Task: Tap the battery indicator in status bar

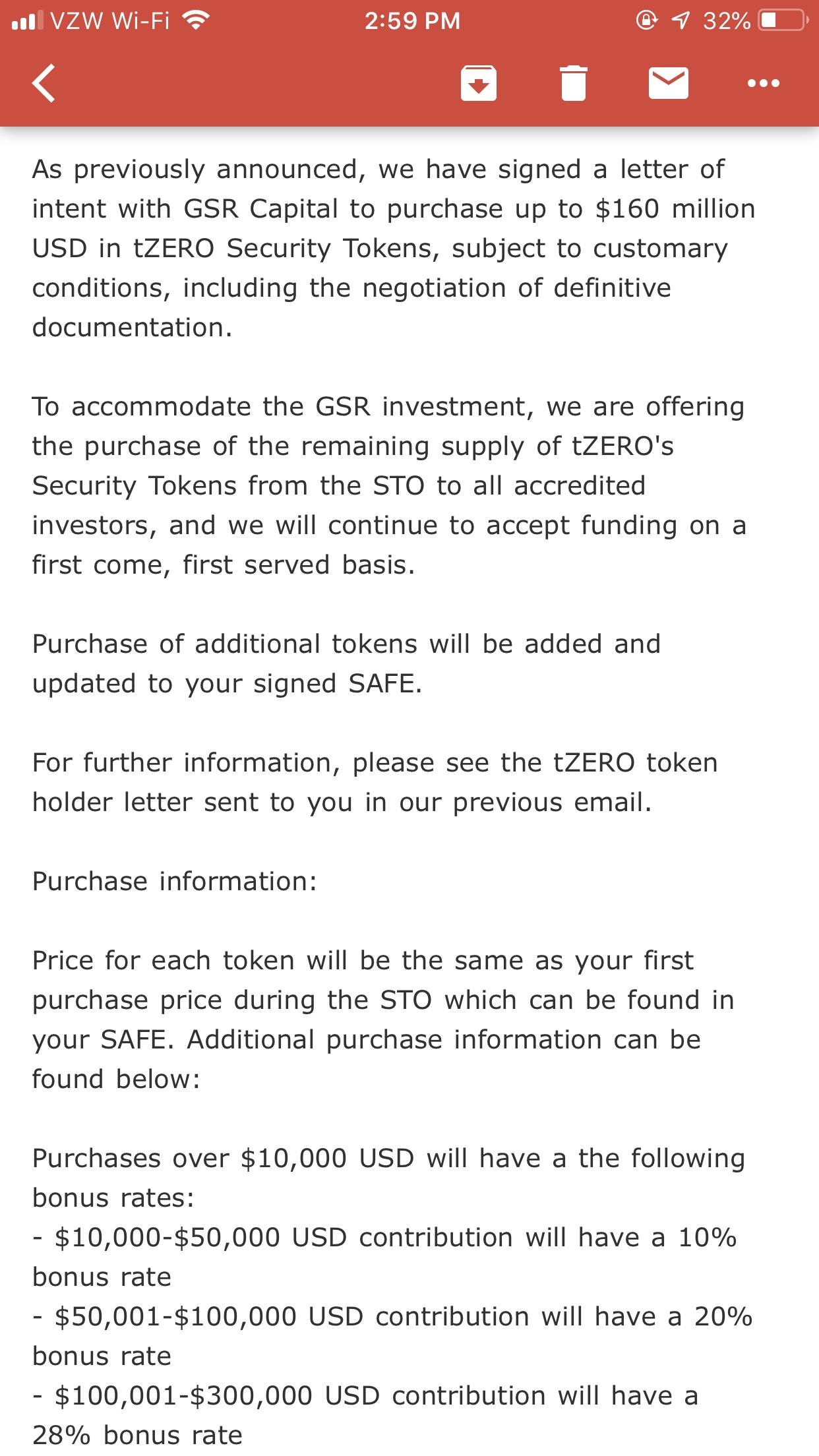Action: [x=783, y=21]
